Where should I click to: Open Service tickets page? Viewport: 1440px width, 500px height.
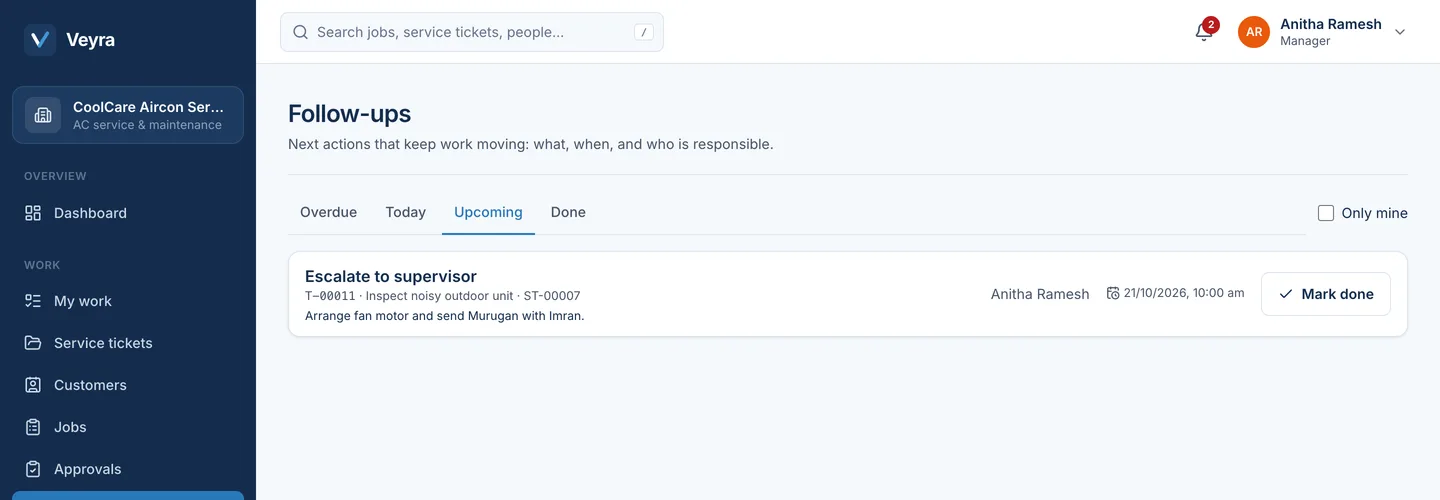click(128, 343)
